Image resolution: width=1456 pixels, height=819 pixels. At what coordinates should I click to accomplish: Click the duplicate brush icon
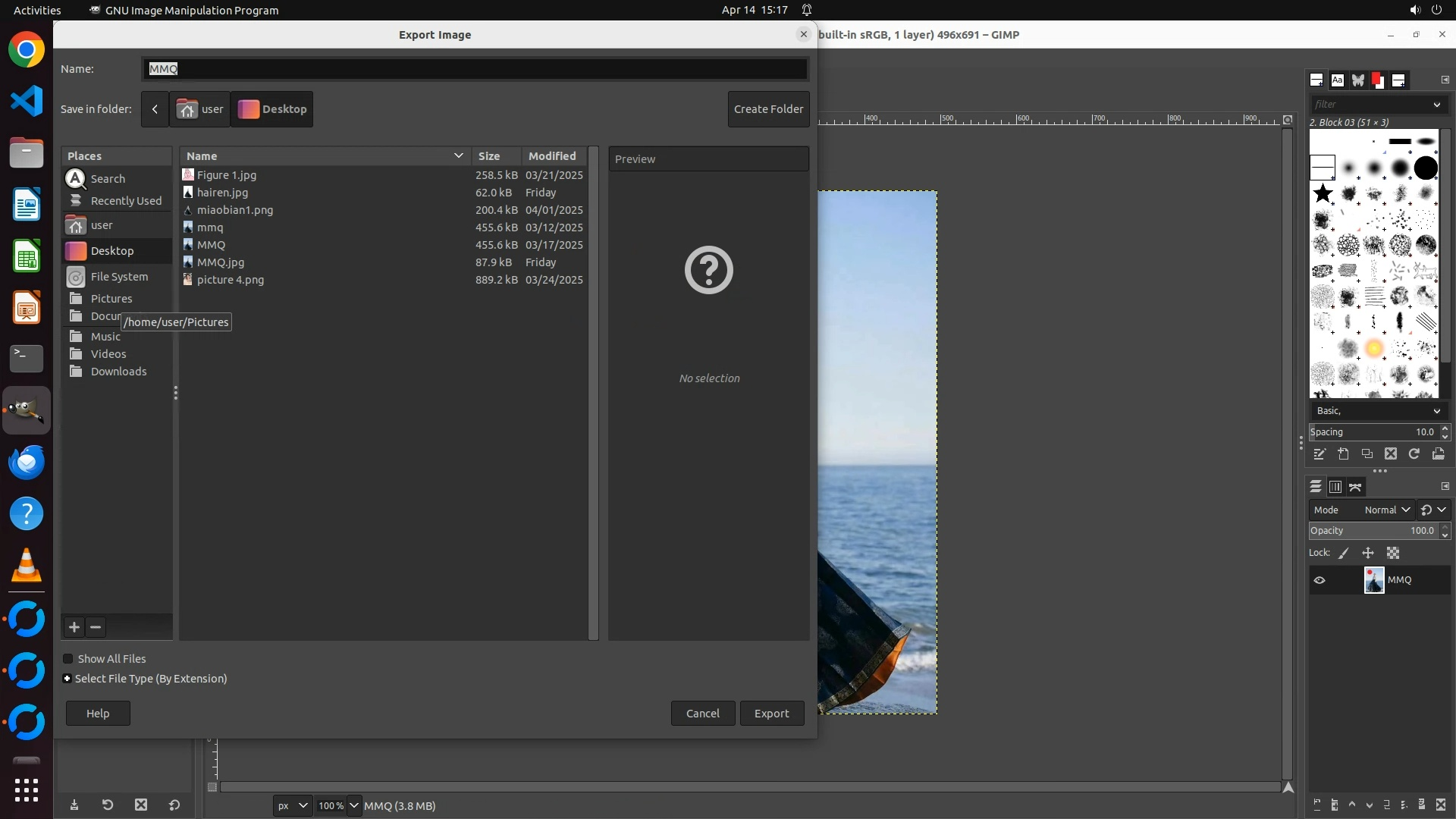pos(1367,454)
